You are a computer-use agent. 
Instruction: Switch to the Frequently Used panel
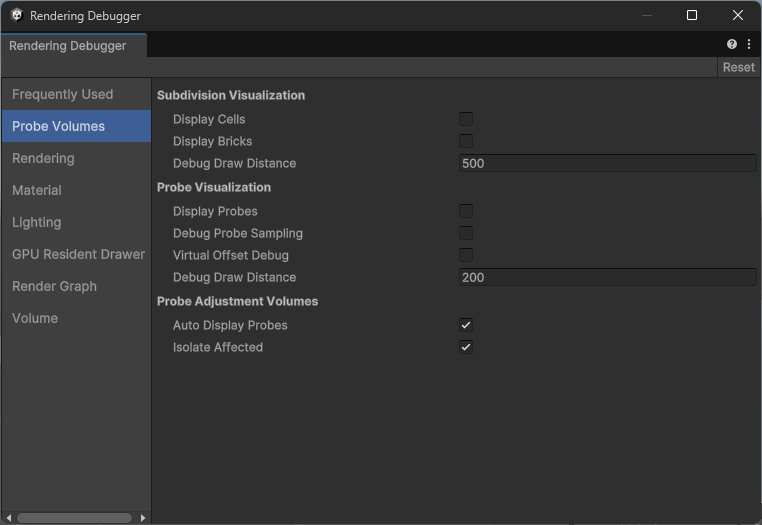(x=62, y=94)
